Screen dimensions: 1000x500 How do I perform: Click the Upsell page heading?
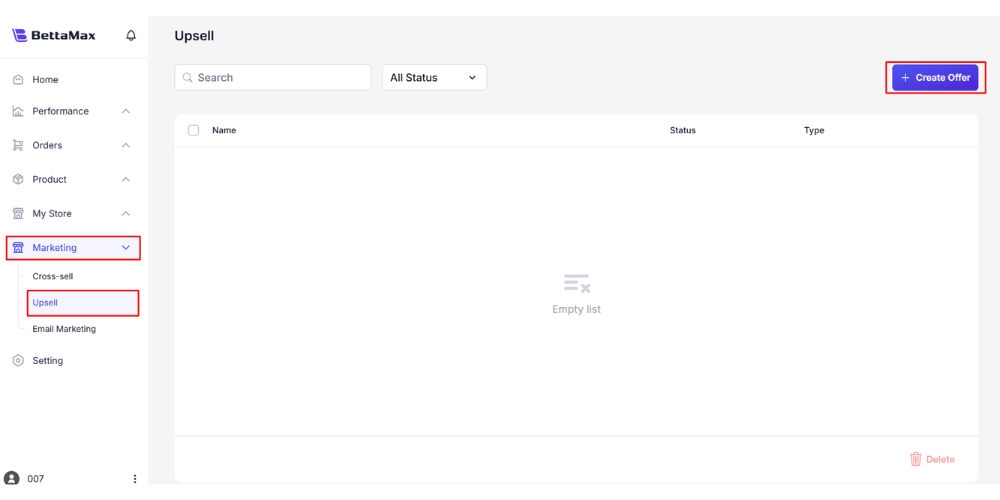pyautogui.click(x=195, y=36)
